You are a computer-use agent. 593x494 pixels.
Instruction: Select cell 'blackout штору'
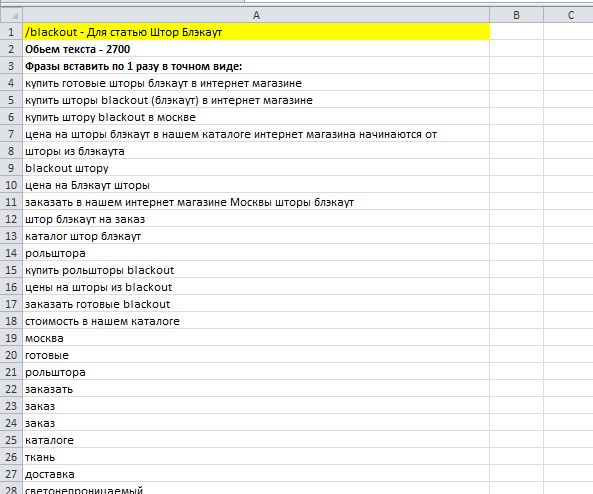pos(256,168)
